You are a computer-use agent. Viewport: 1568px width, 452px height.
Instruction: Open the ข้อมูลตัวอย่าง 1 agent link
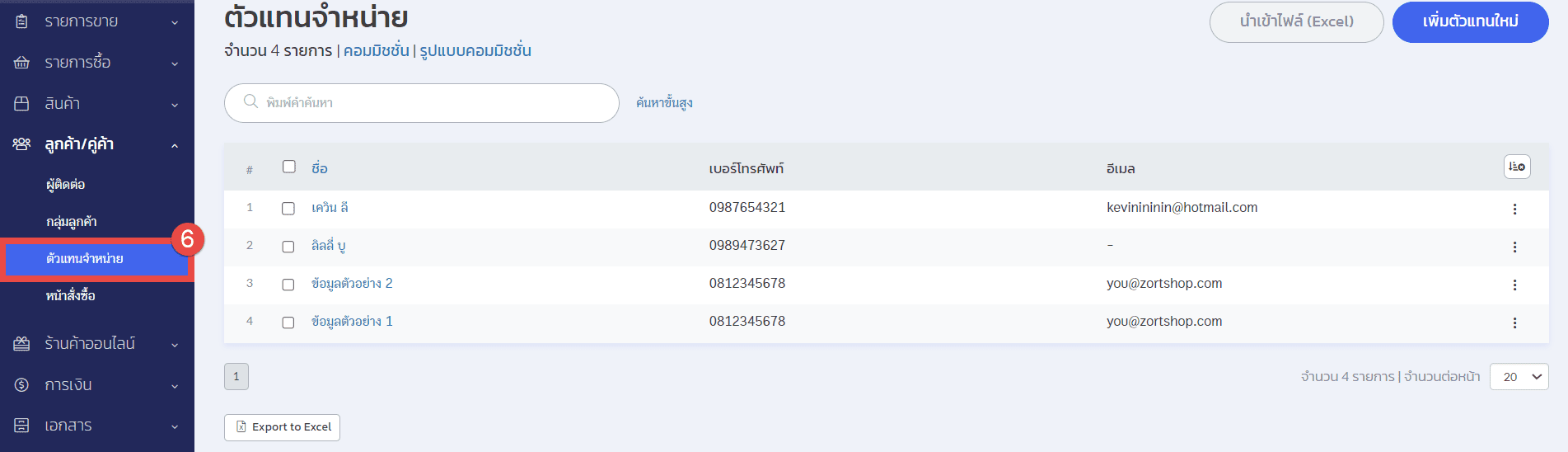coord(352,322)
